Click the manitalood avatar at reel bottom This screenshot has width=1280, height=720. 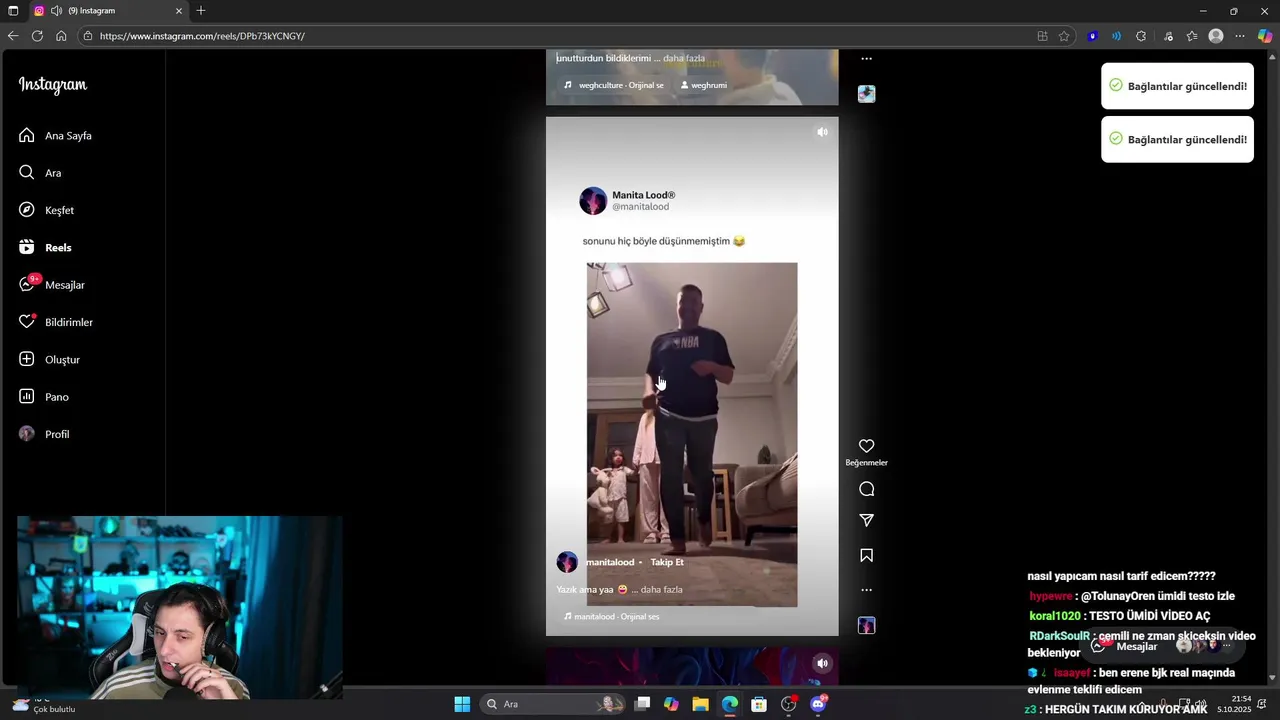(567, 562)
